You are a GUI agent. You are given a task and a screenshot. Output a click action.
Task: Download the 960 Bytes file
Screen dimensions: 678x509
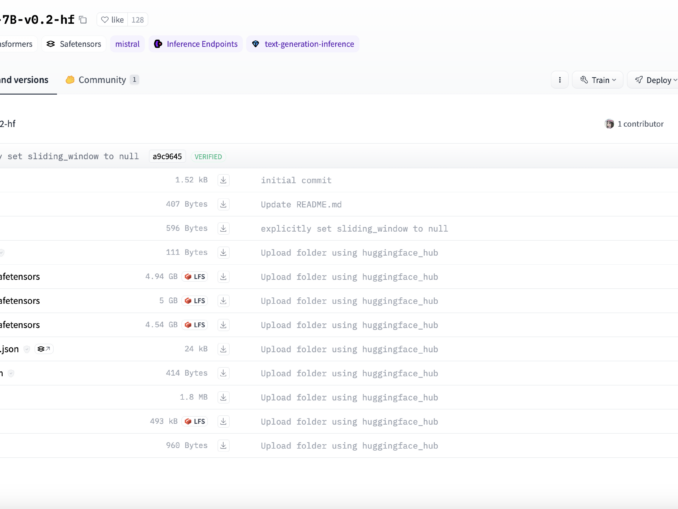(223, 445)
